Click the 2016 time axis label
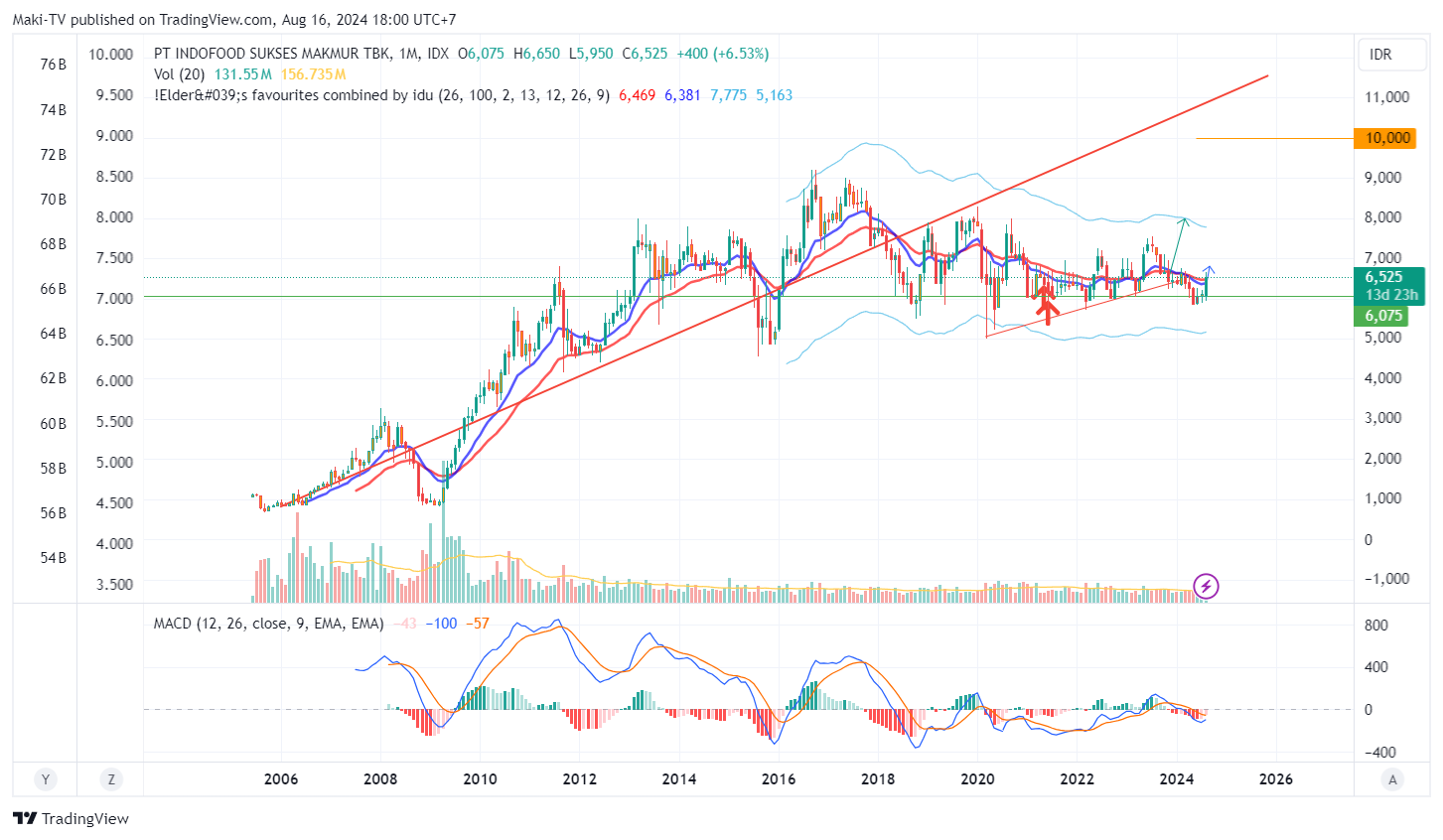The height and width of the screenshot is (840, 1443). 779,779
